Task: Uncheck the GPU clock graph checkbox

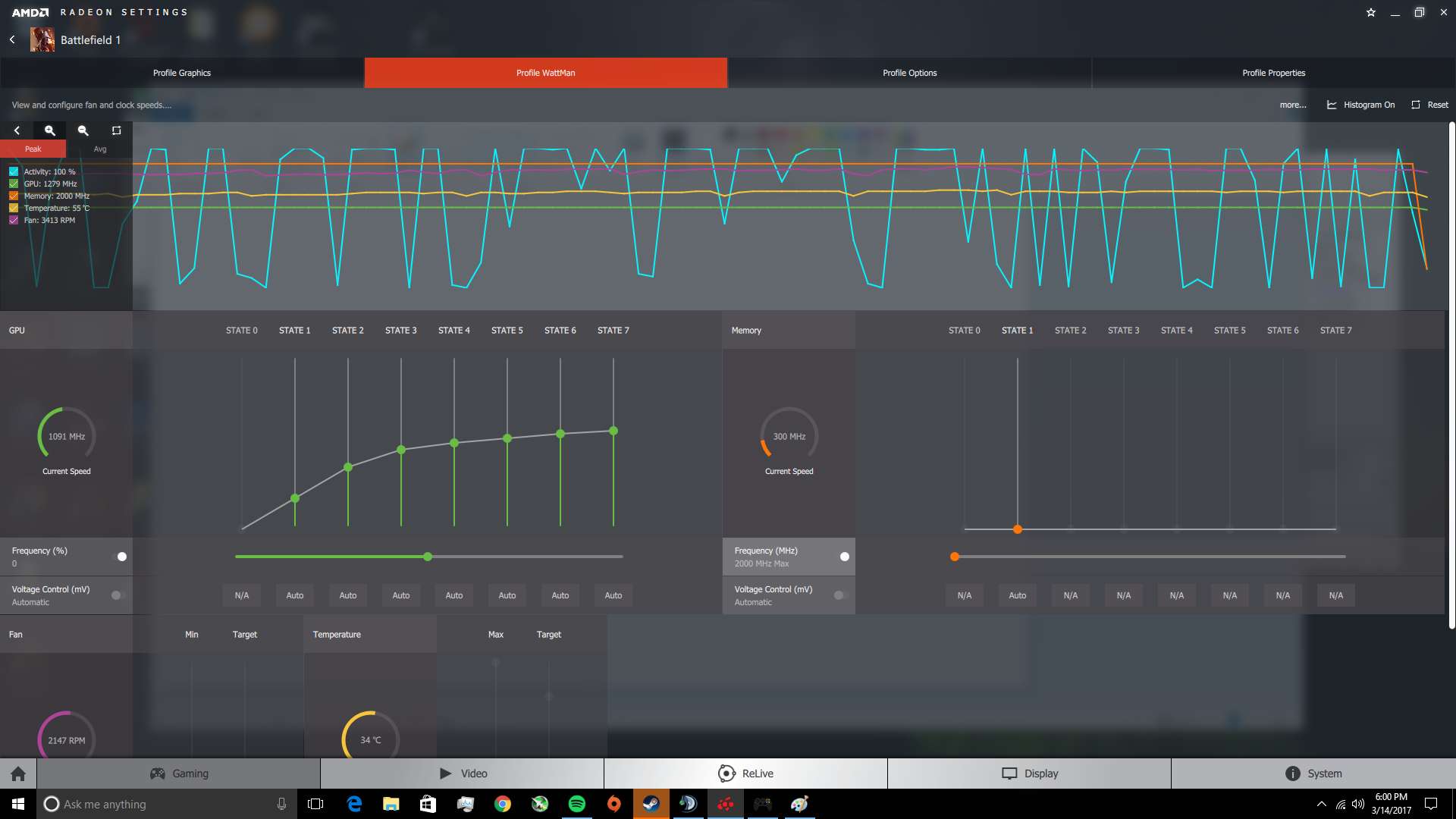Action: (14, 184)
